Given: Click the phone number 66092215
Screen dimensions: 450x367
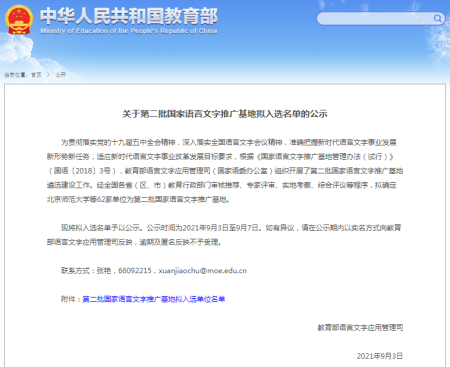Looking at the screenshot, I should (135, 271).
